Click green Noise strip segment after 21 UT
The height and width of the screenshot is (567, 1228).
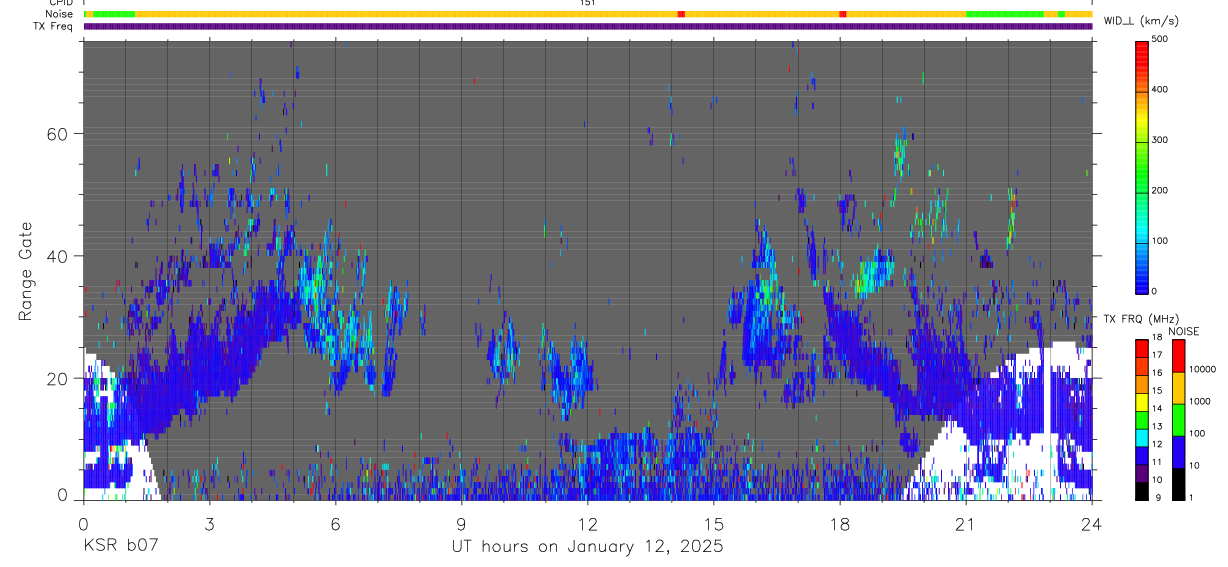[1005, 14]
